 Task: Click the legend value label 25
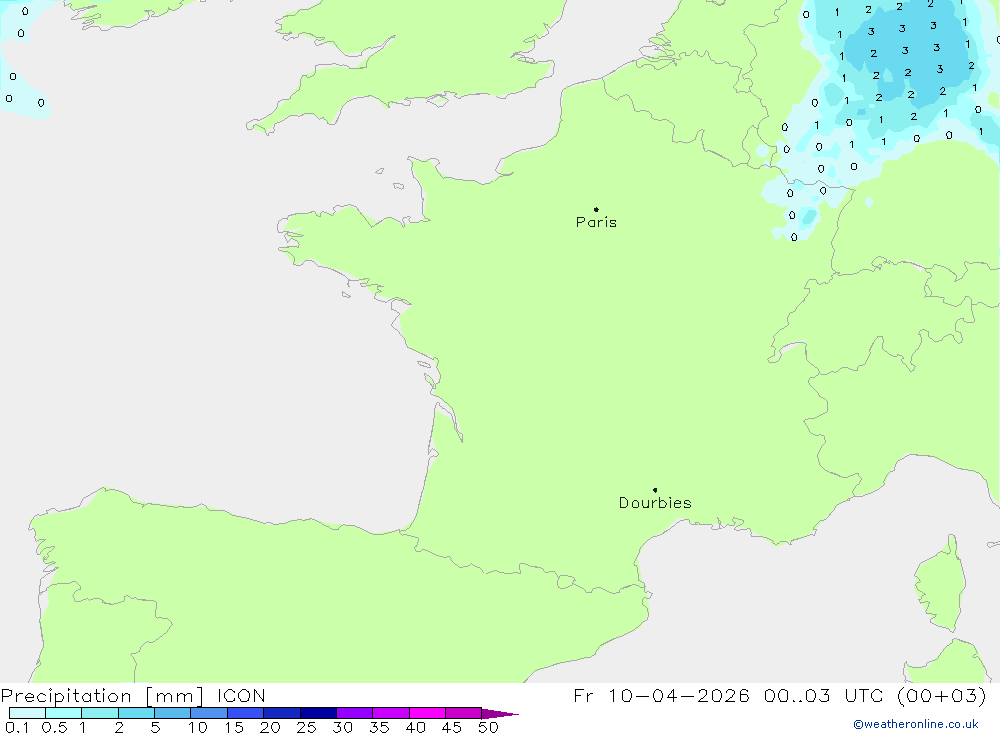[x=306, y=727]
